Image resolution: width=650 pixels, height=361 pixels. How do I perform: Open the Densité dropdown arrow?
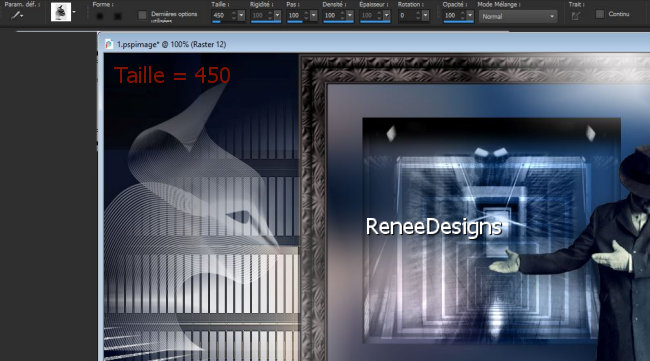click(x=350, y=16)
